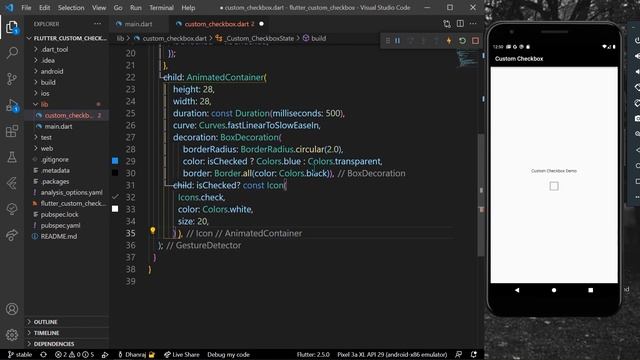Viewport: 640px width, 360px height.
Task: Switch to the main.dart editor tab
Action: click(x=139, y=24)
